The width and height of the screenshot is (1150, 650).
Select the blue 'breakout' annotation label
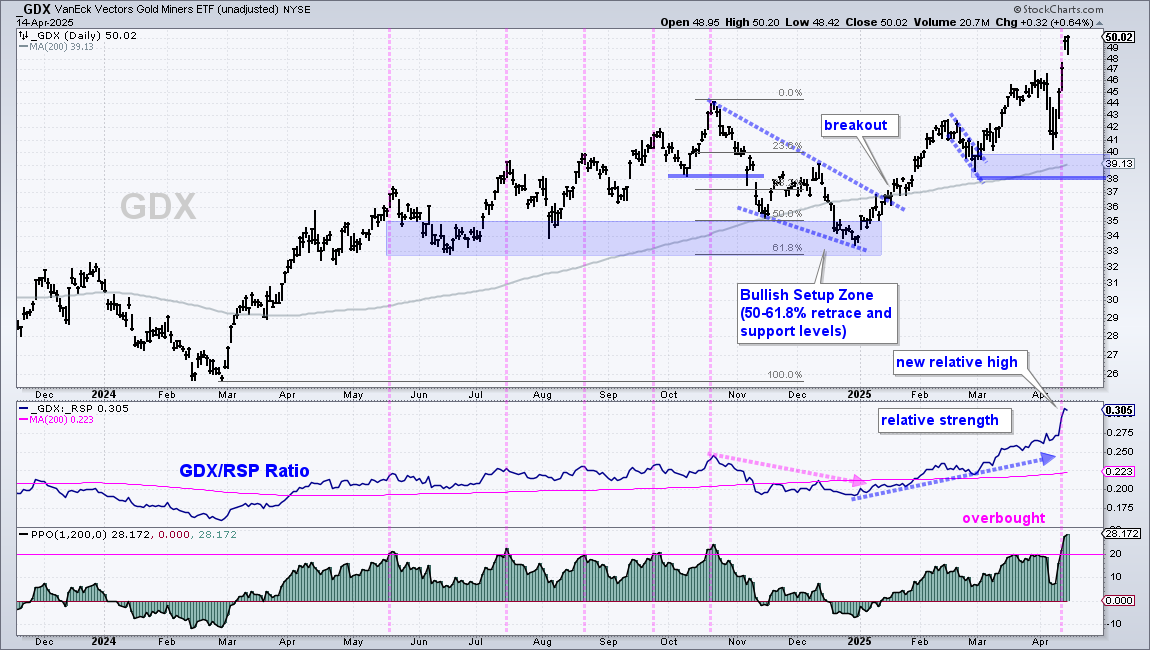pyautogui.click(x=855, y=125)
